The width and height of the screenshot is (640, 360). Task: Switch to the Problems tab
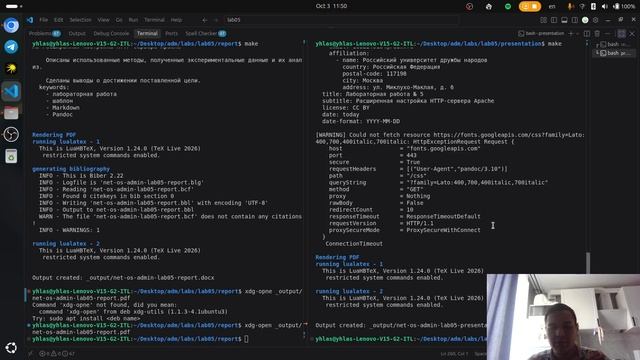click(x=44, y=33)
